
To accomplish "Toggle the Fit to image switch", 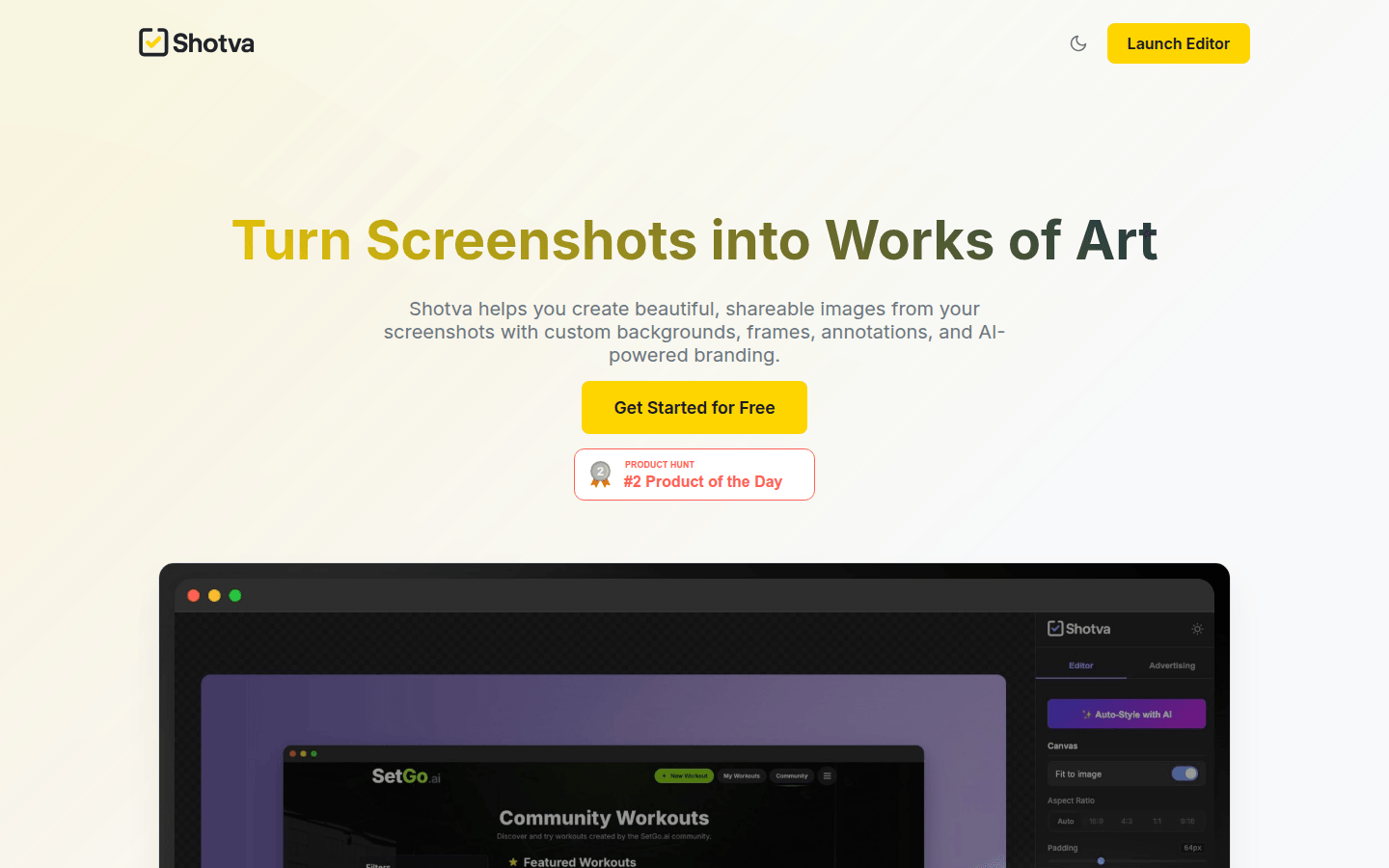I will (1185, 773).
